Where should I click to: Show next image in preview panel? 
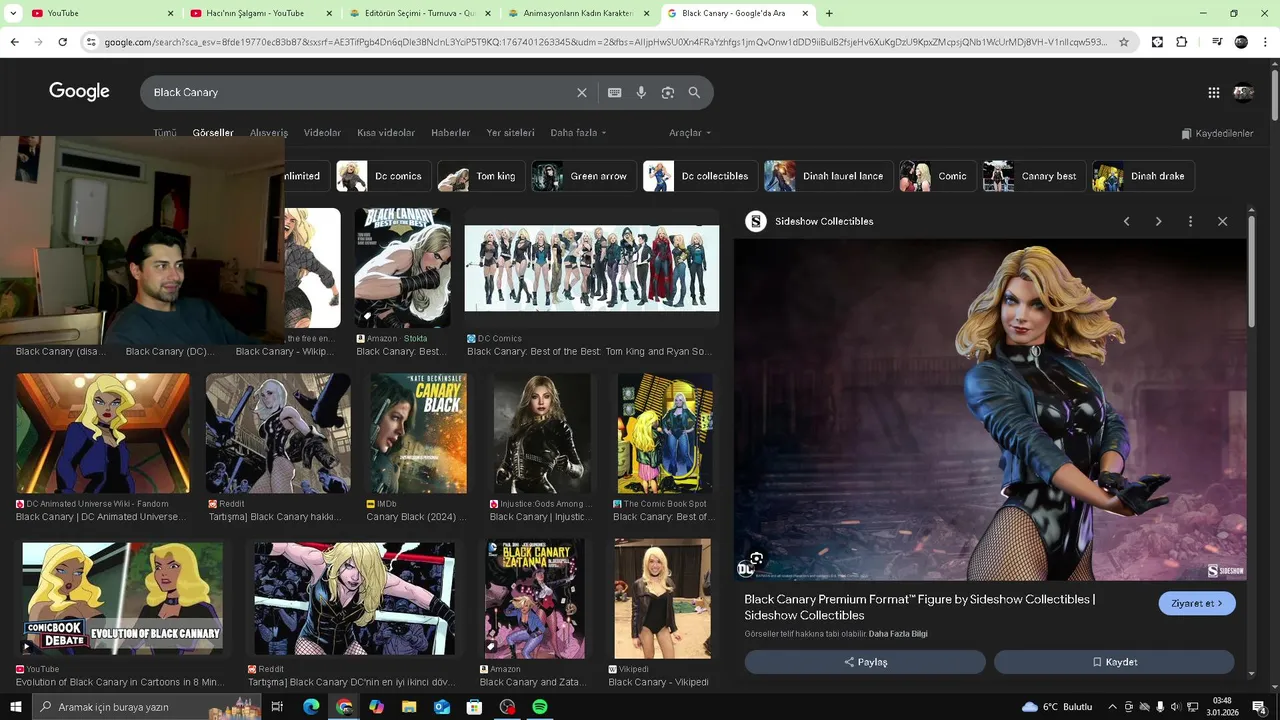point(1159,221)
